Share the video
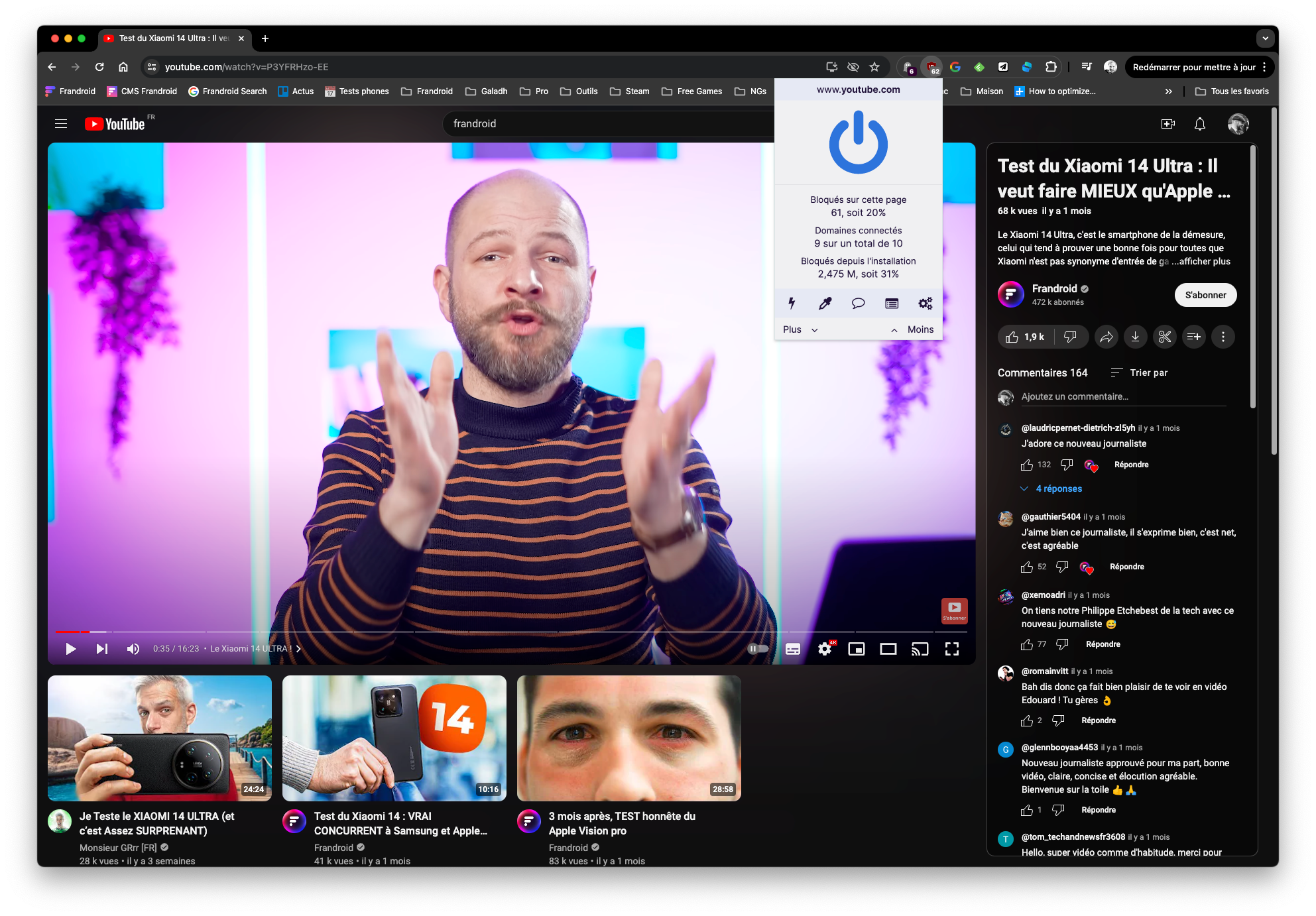Viewport: 1316px width, 916px height. [x=1106, y=337]
